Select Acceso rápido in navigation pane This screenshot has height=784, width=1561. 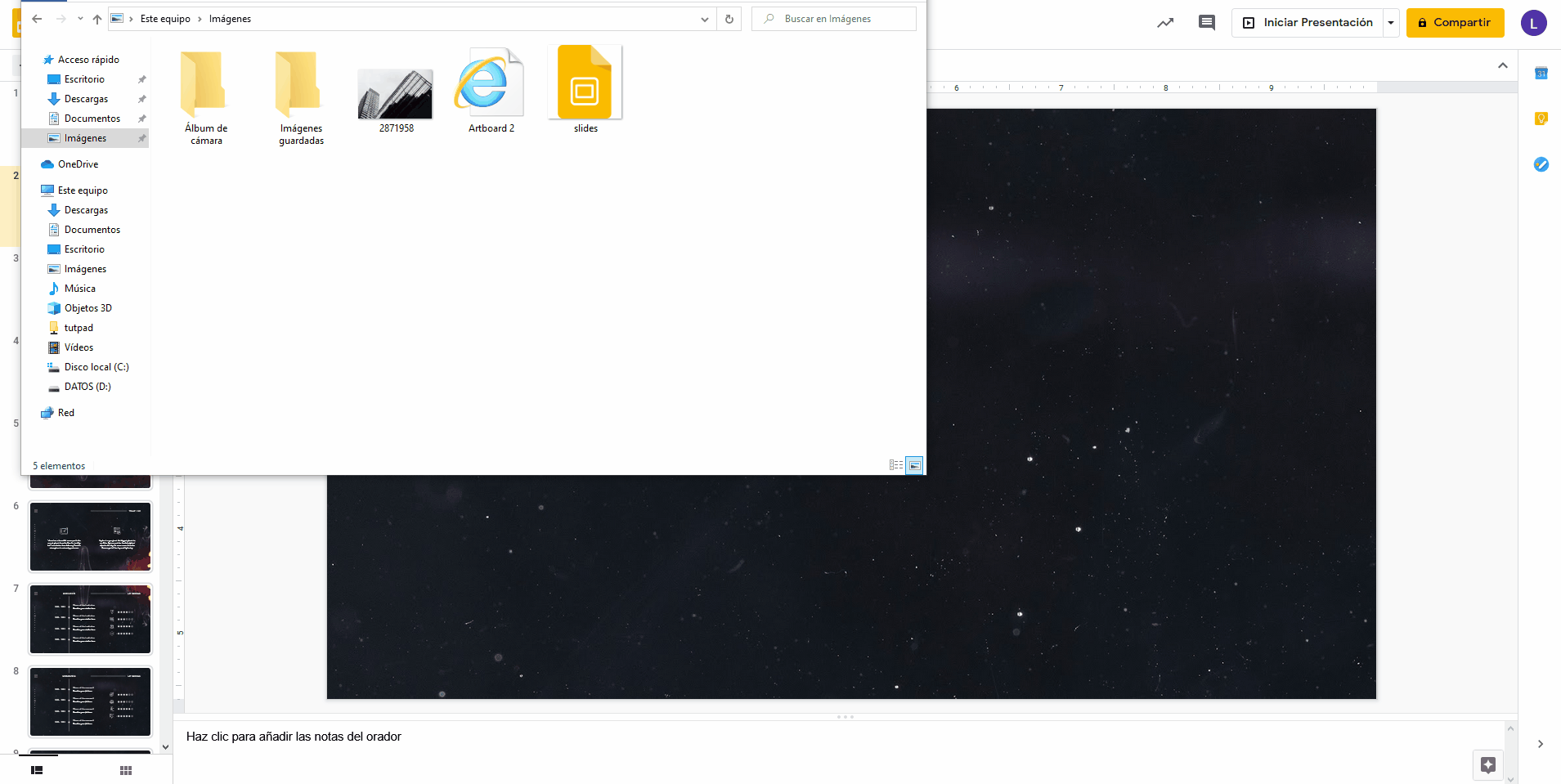(x=88, y=60)
